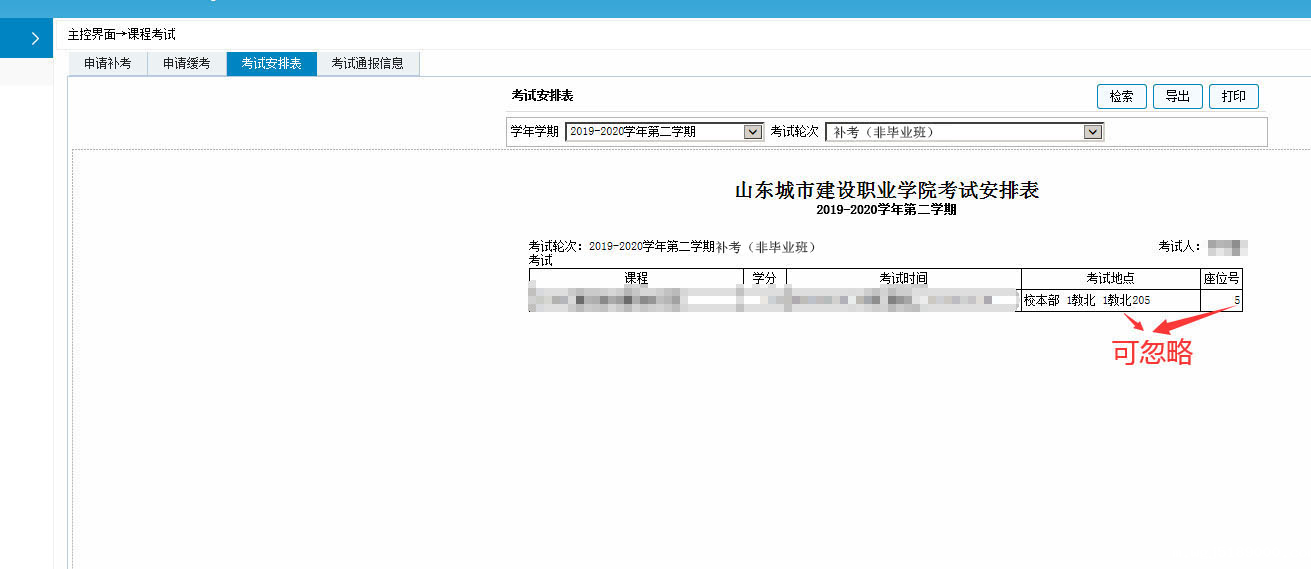Select the 考试安排表 tab

point(271,63)
